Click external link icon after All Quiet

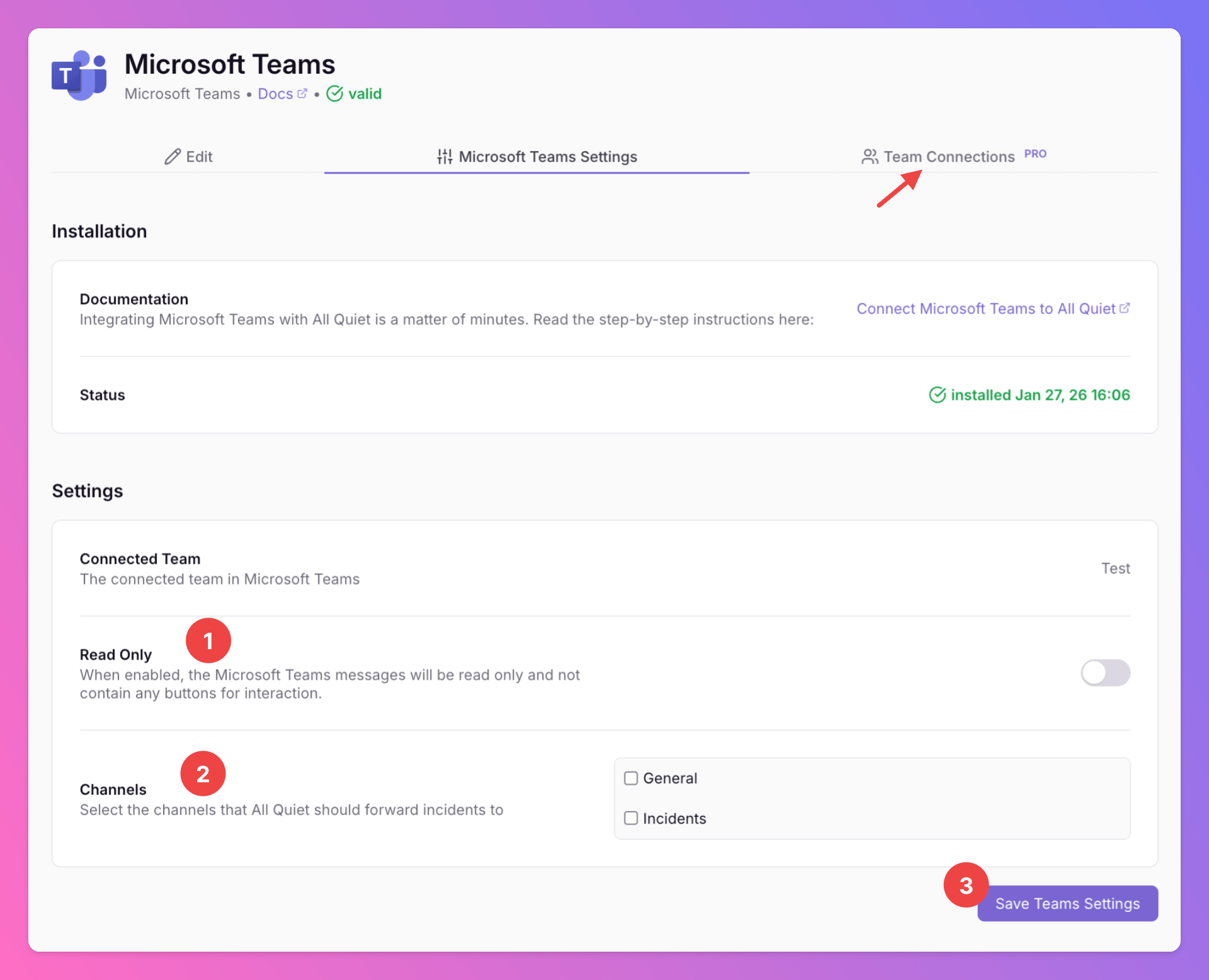click(1125, 308)
